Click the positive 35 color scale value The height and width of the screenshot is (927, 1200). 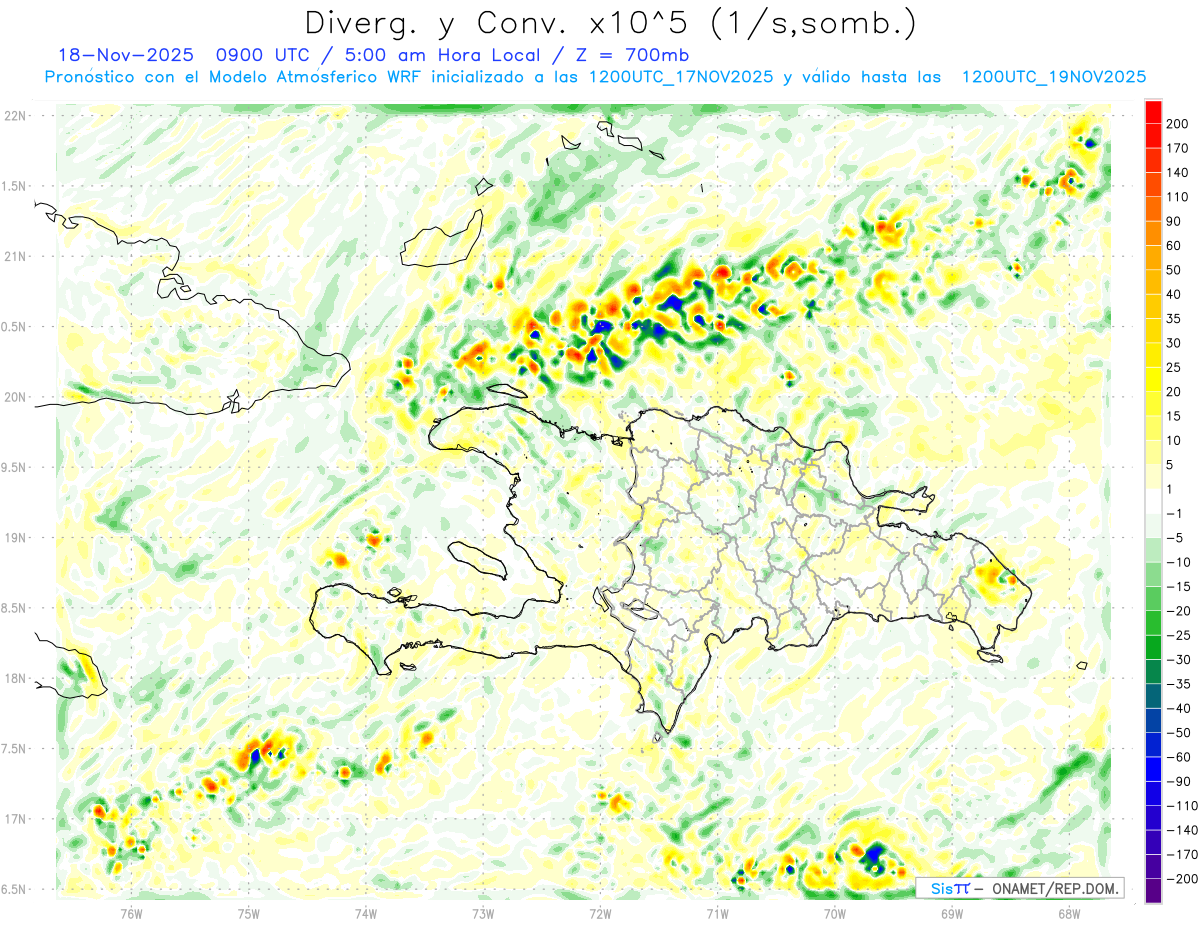[x=1175, y=319]
